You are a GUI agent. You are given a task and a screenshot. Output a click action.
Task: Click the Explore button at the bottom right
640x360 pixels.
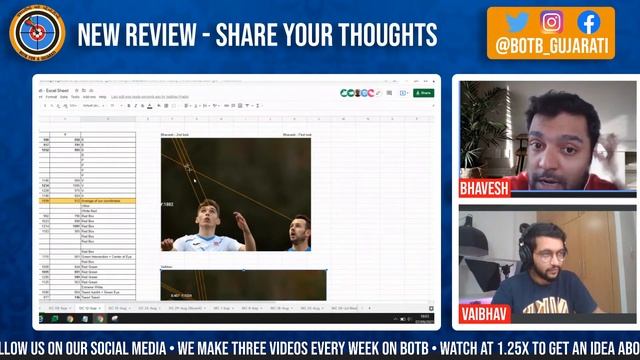[x=431, y=308]
